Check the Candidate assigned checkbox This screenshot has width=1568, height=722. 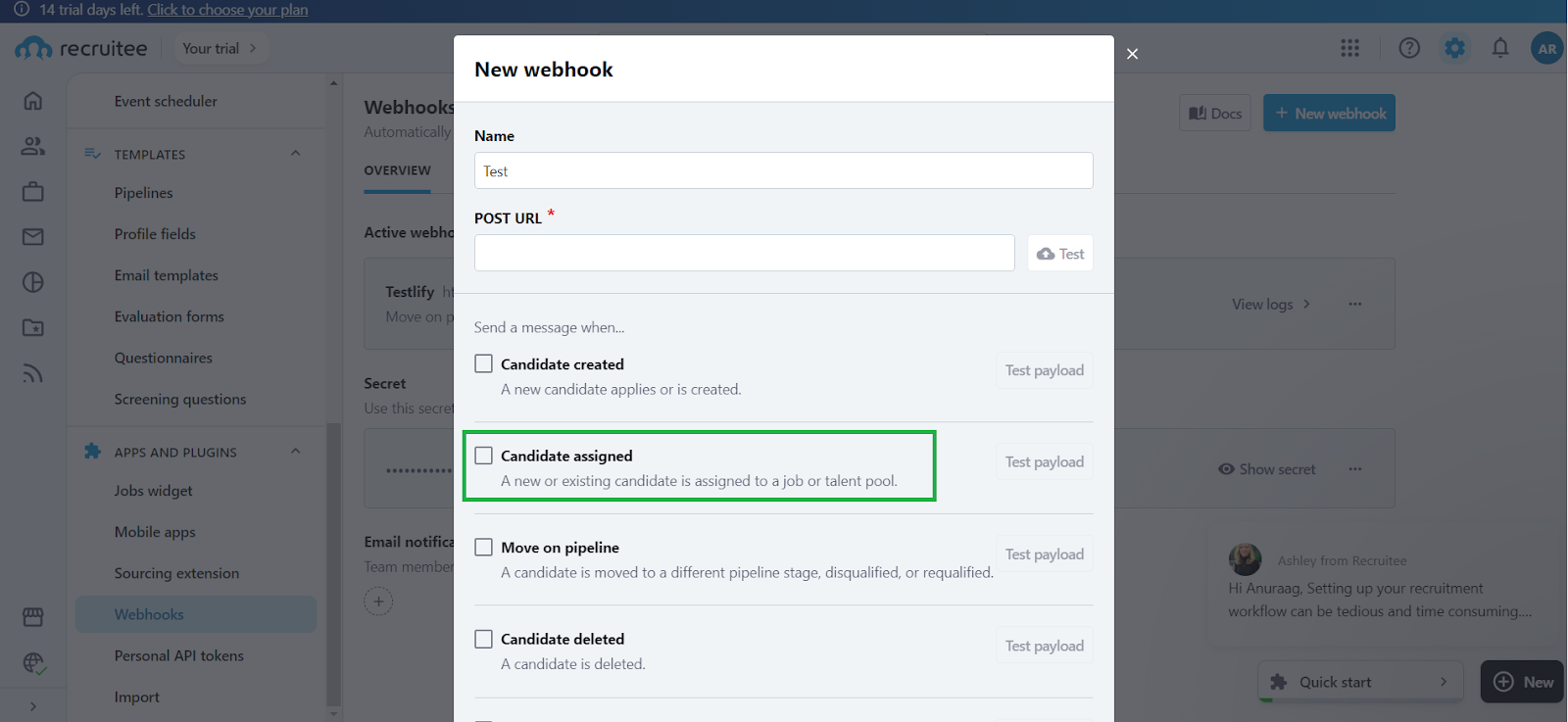483,456
